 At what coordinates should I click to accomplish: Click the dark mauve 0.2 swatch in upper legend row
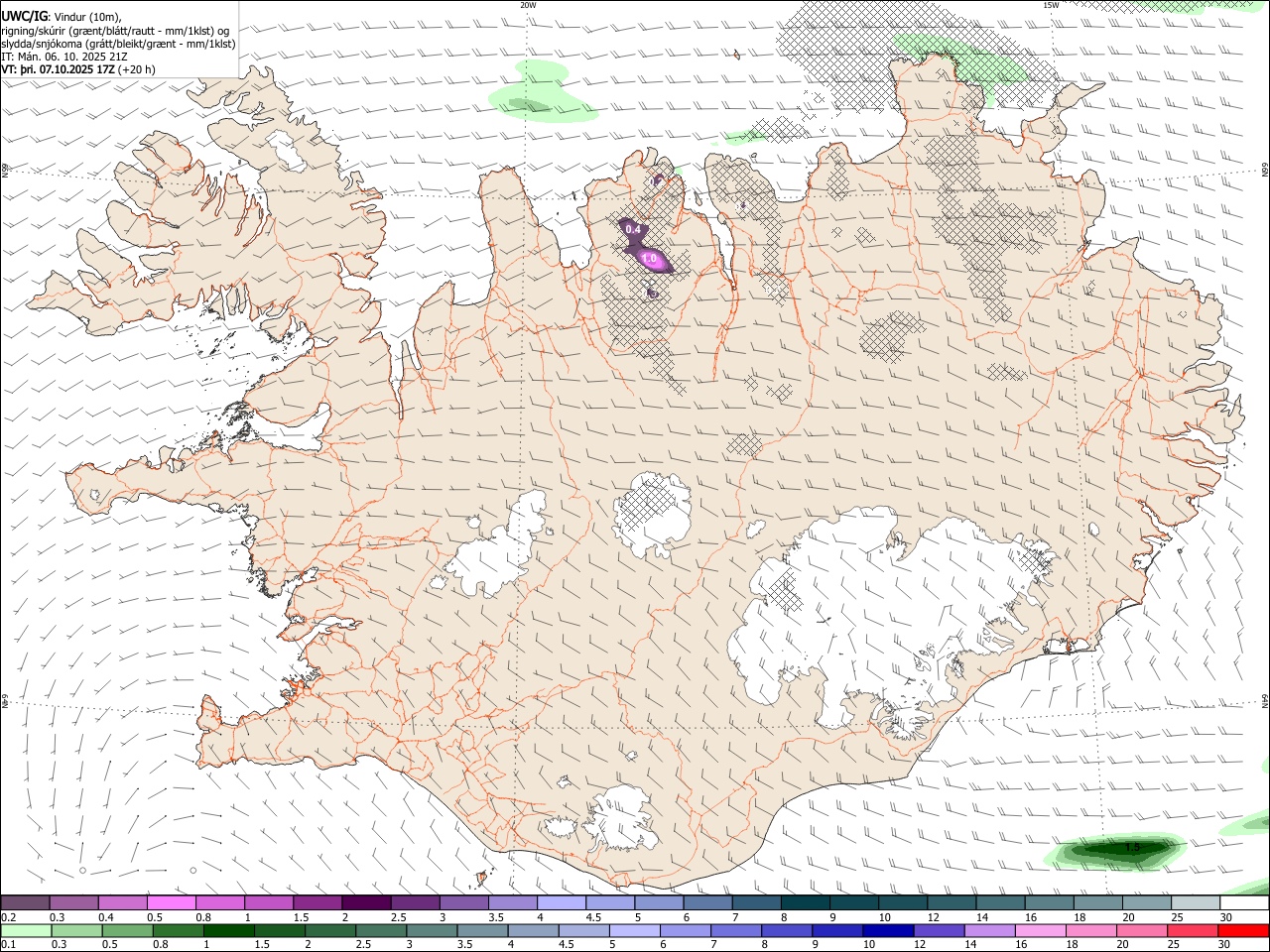tap(25, 903)
